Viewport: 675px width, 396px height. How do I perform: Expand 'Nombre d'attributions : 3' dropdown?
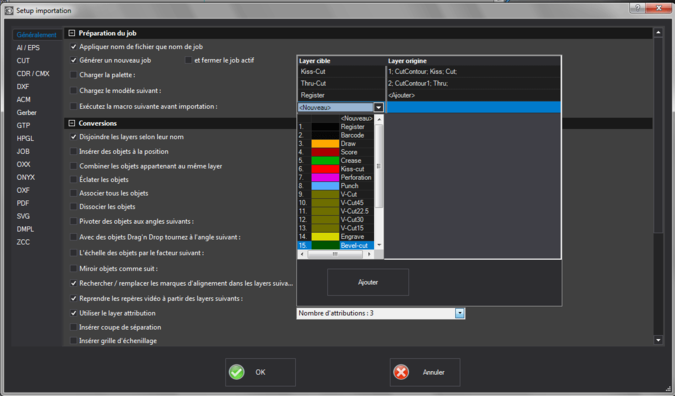460,313
